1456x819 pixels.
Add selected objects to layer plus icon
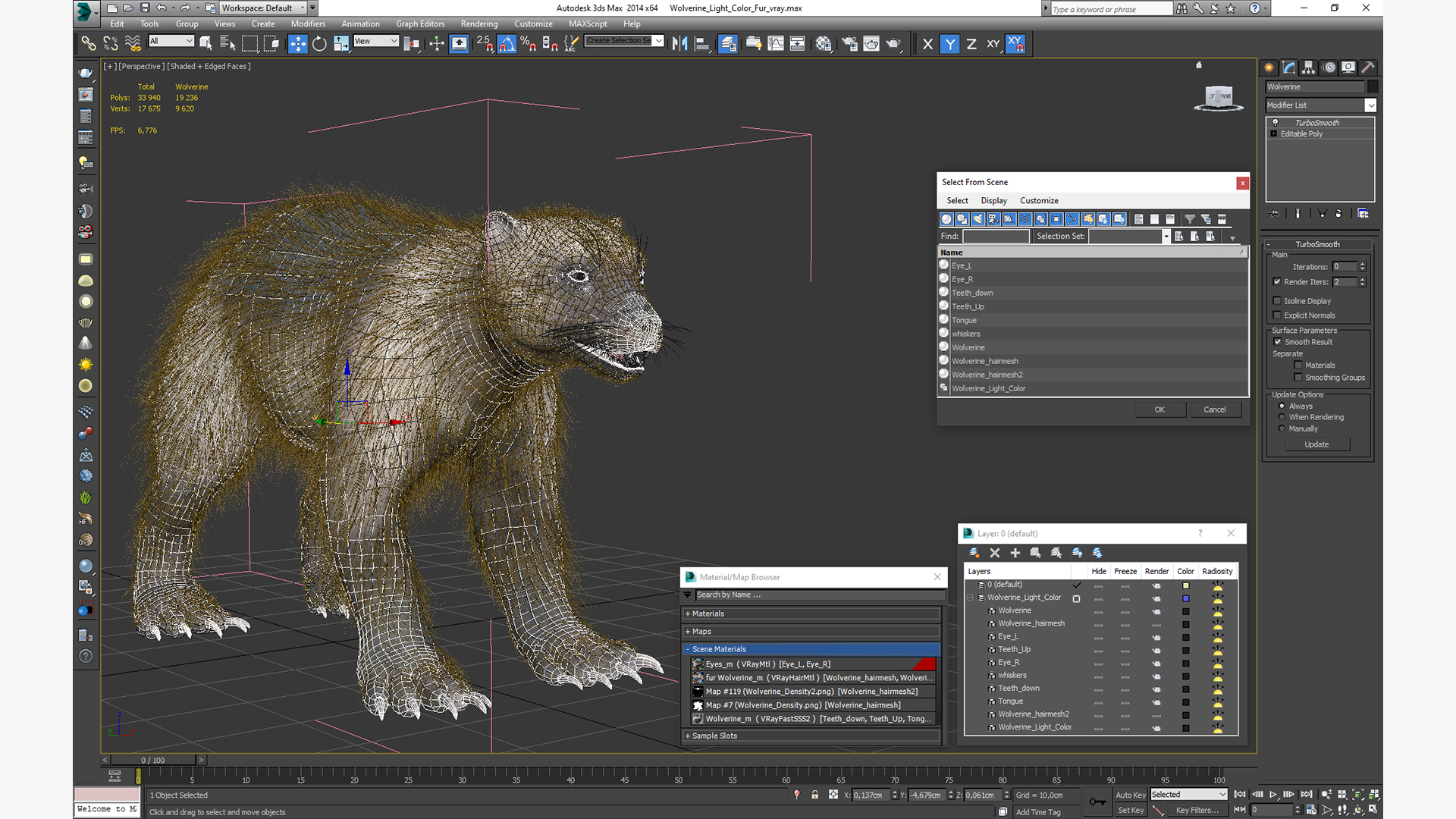(1015, 553)
